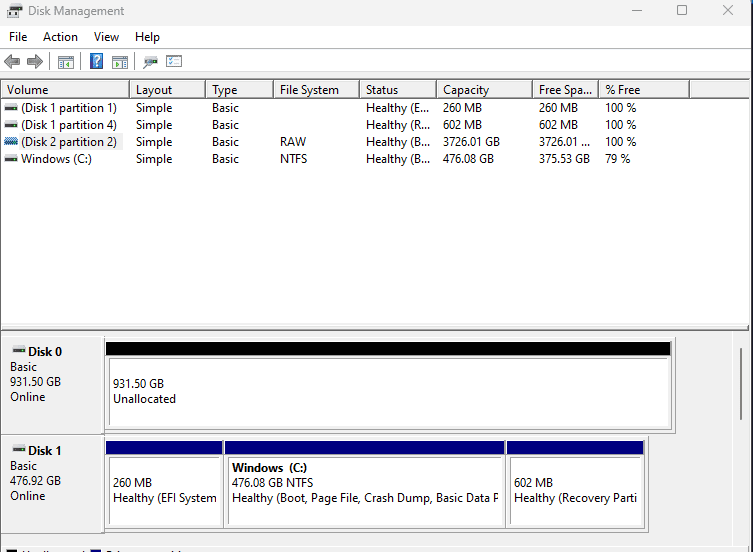Click the Disk Management title bar icon
Image resolution: width=753 pixels, height=552 pixels.
pyautogui.click(x=14, y=11)
